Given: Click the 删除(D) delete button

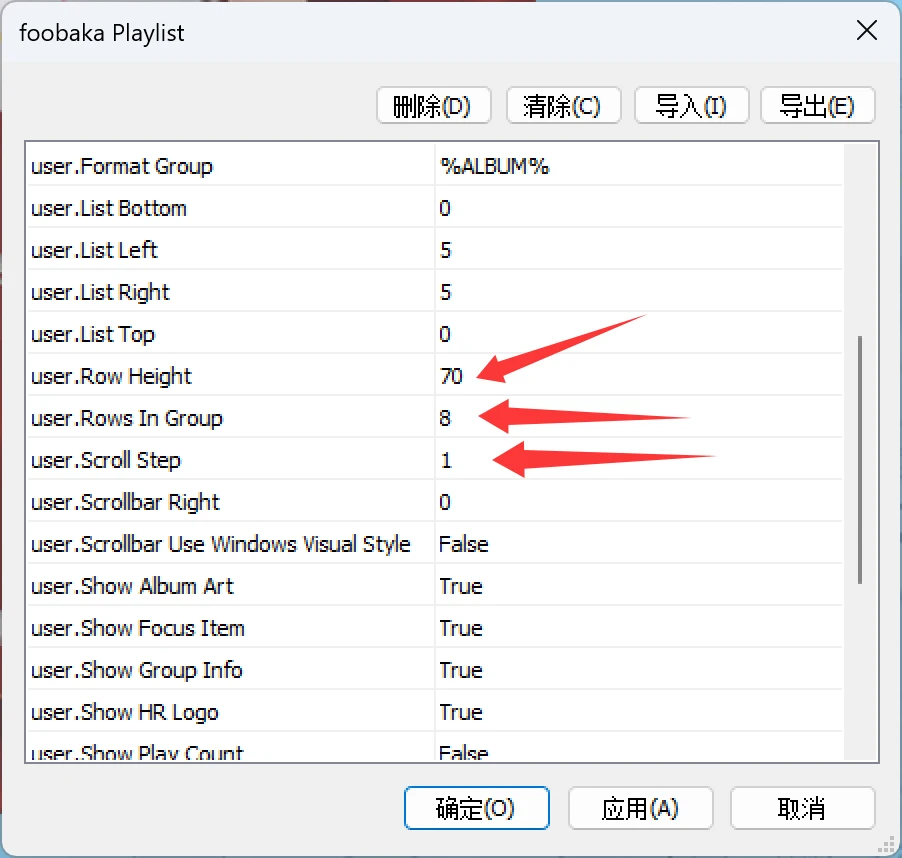Looking at the screenshot, I should (x=433, y=106).
